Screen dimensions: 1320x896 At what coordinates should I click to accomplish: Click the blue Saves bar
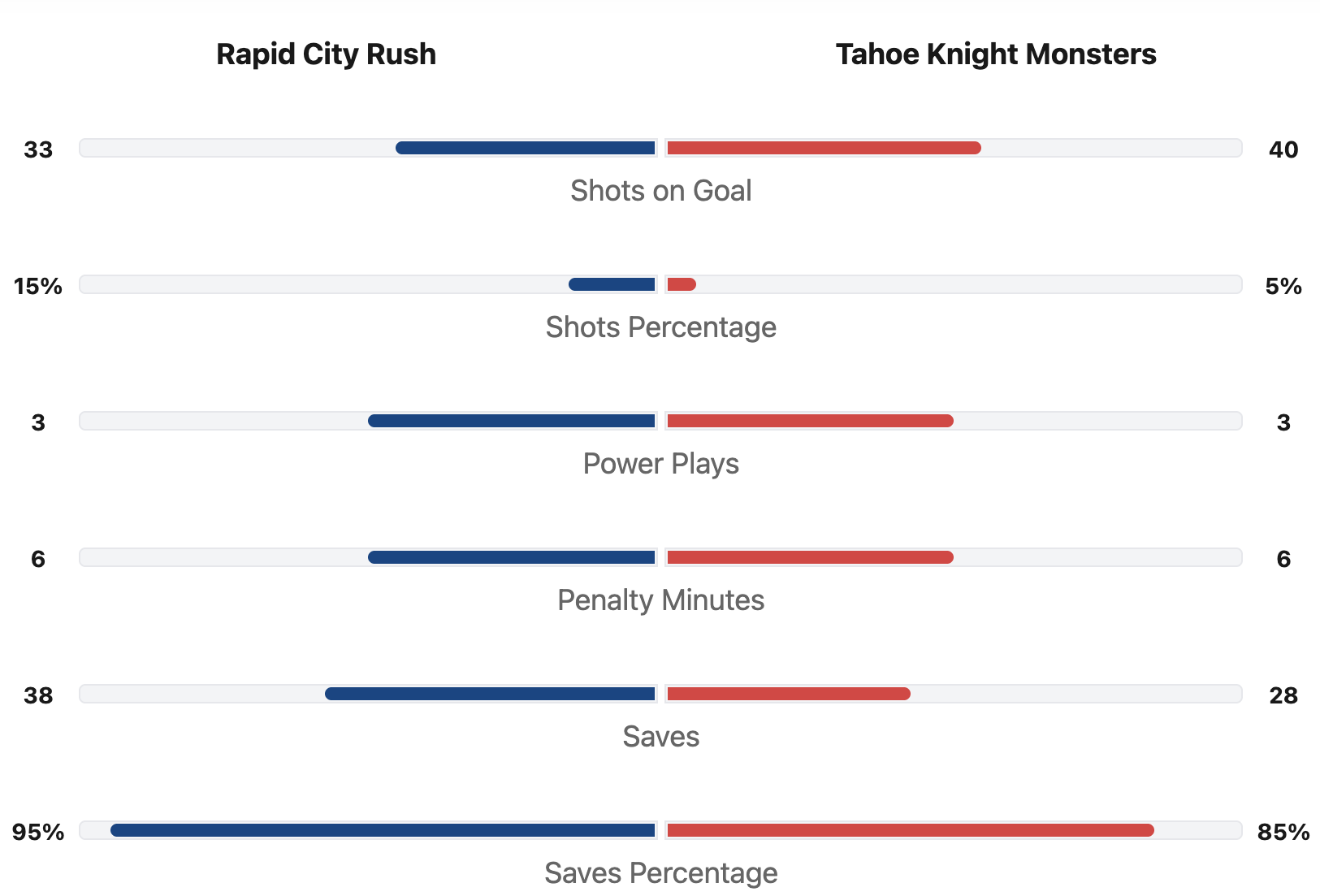490,694
